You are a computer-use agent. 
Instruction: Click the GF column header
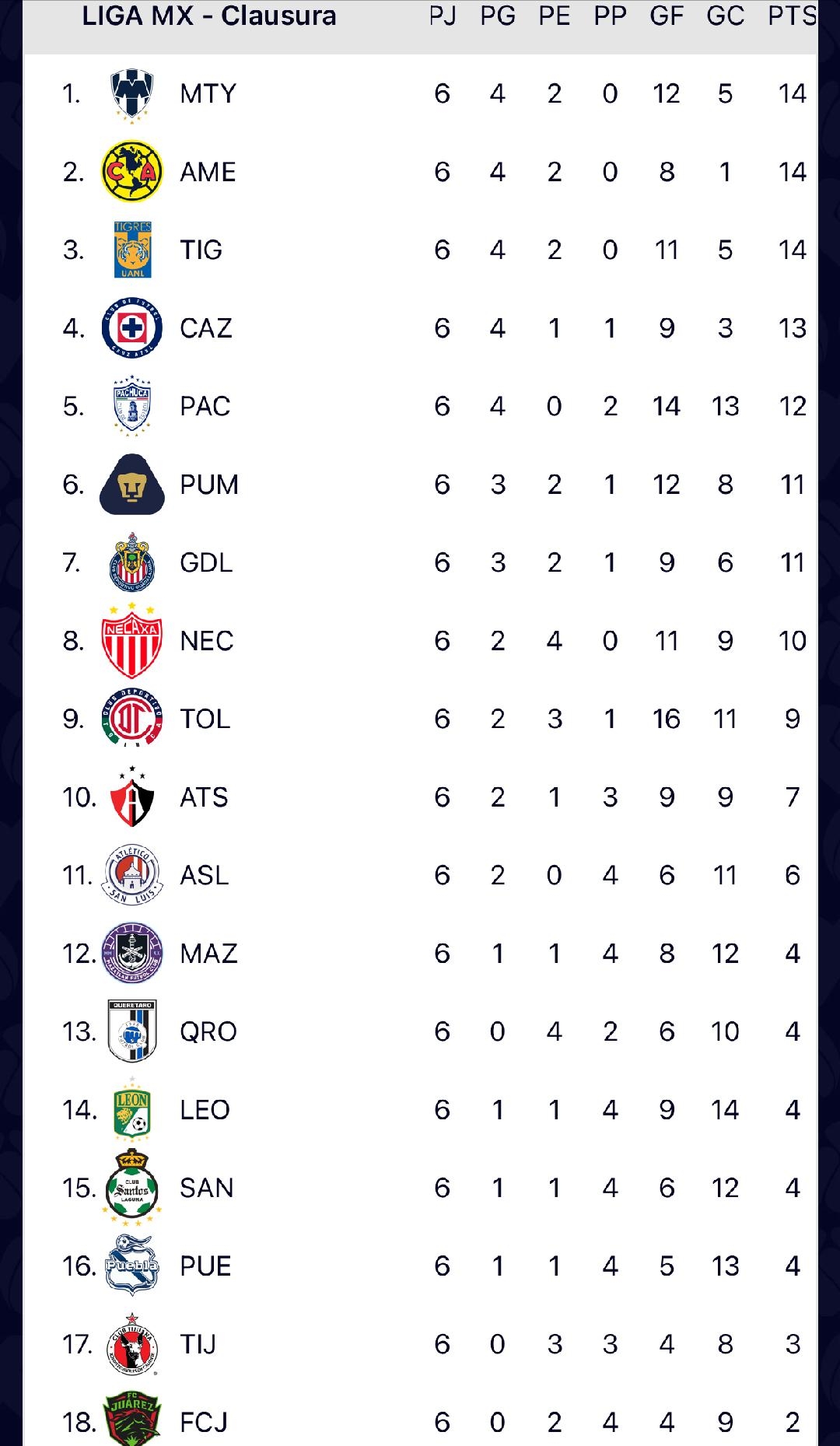(667, 16)
